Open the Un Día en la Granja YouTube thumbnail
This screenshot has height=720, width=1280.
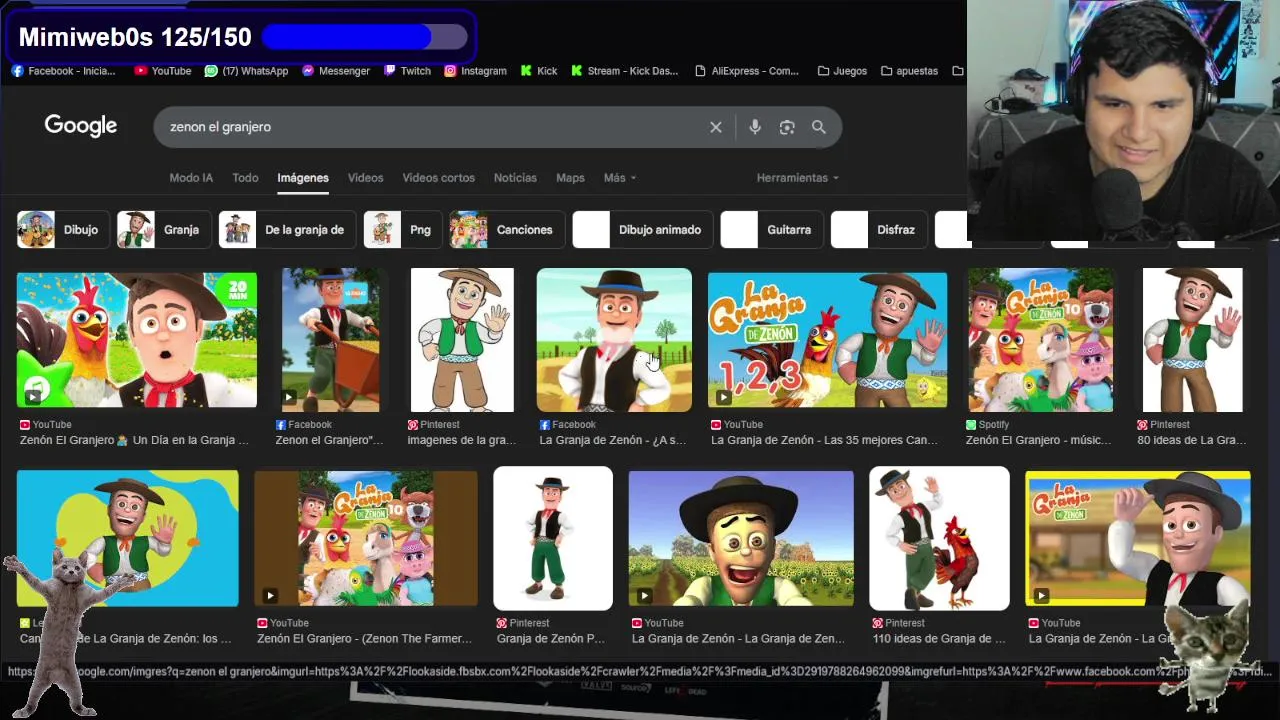pos(137,340)
